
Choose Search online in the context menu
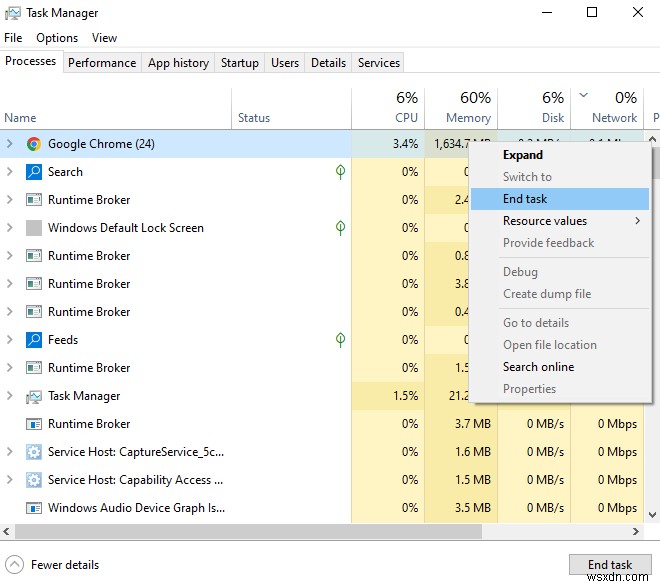click(560, 367)
